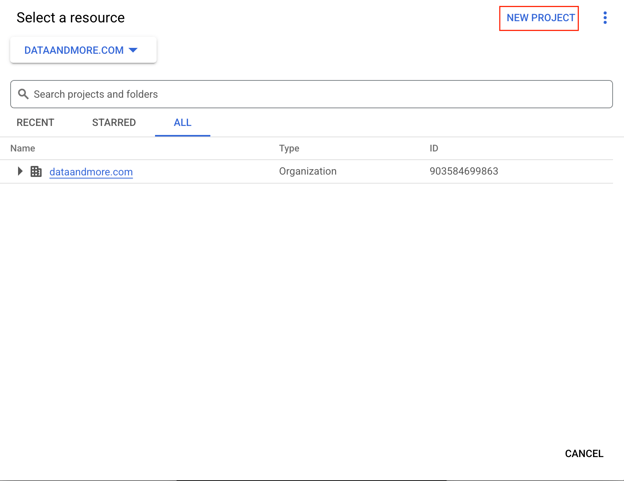
Task: Click the Name column header
Action: [23, 148]
